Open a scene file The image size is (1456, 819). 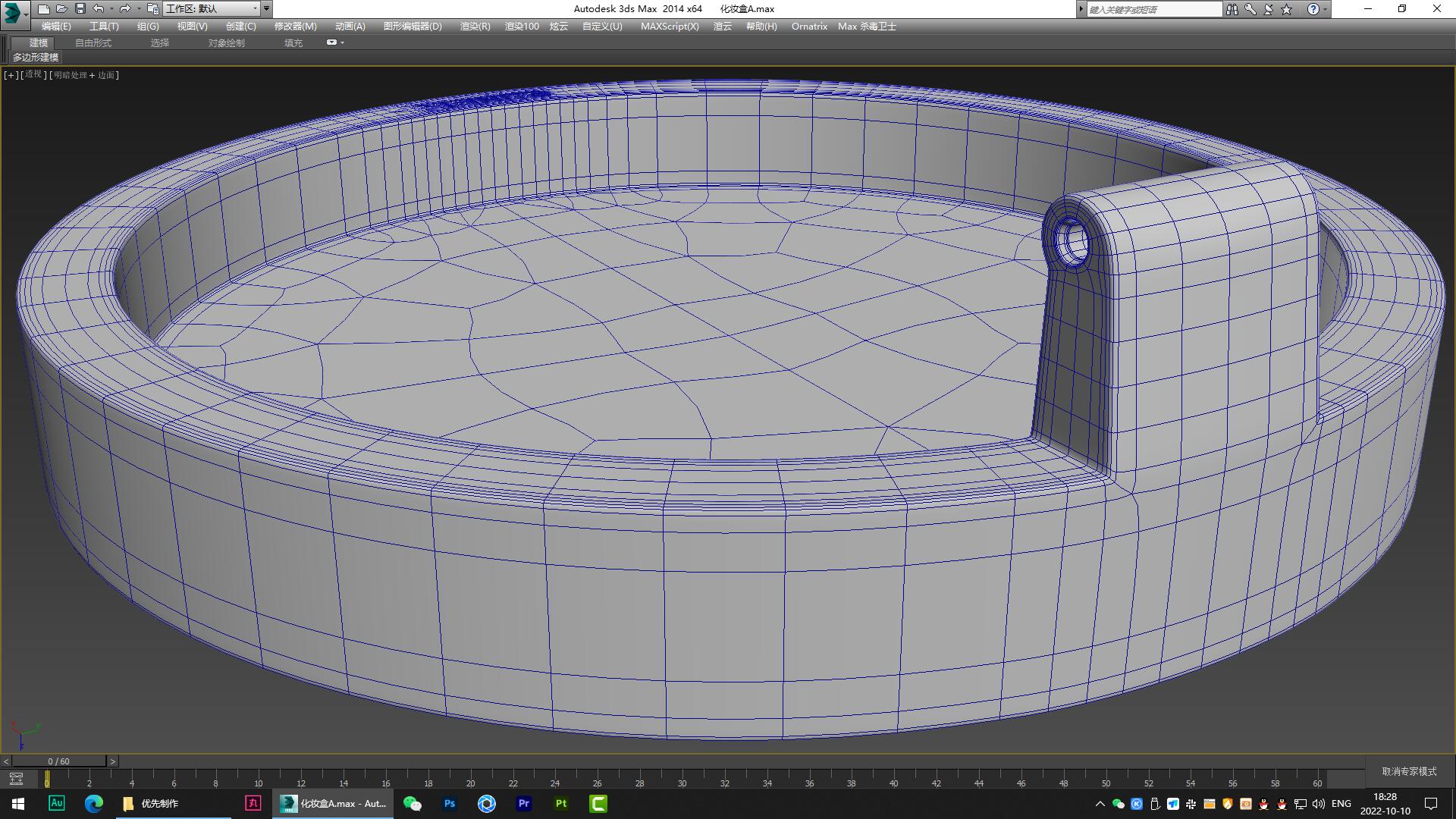tap(63, 9)
